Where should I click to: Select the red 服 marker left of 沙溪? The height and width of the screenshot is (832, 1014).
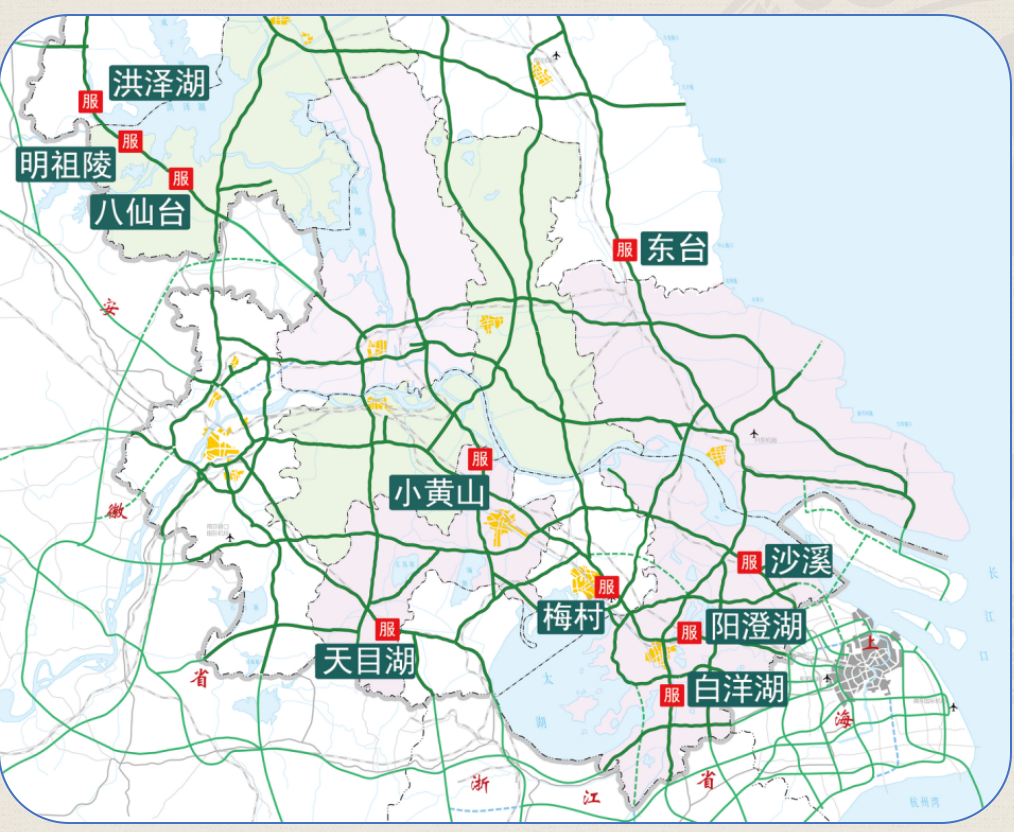click(749, 563)
